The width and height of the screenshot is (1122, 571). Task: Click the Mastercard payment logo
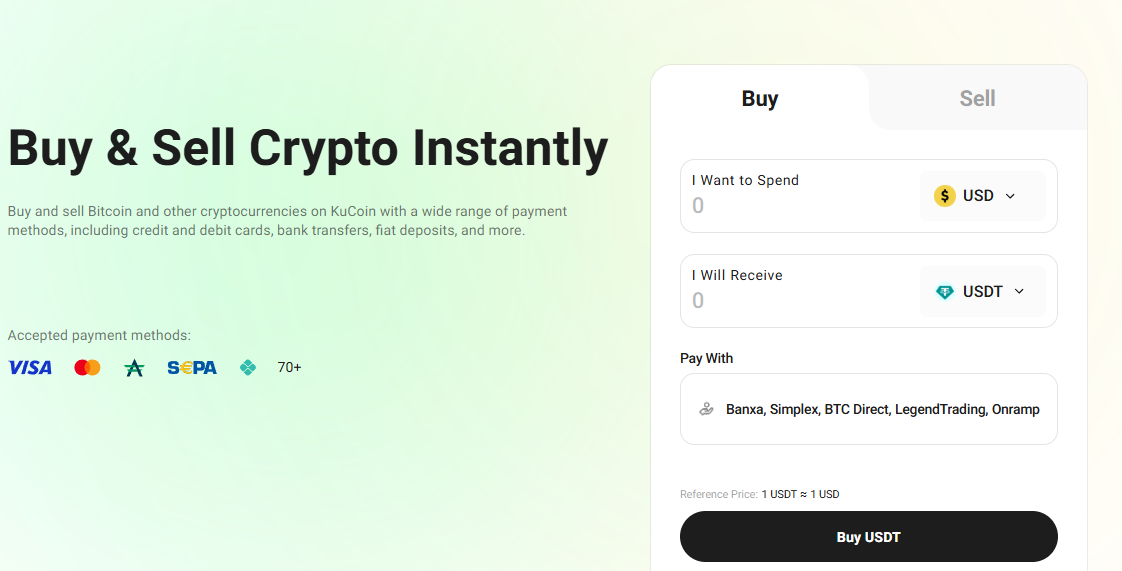(87, 368)
